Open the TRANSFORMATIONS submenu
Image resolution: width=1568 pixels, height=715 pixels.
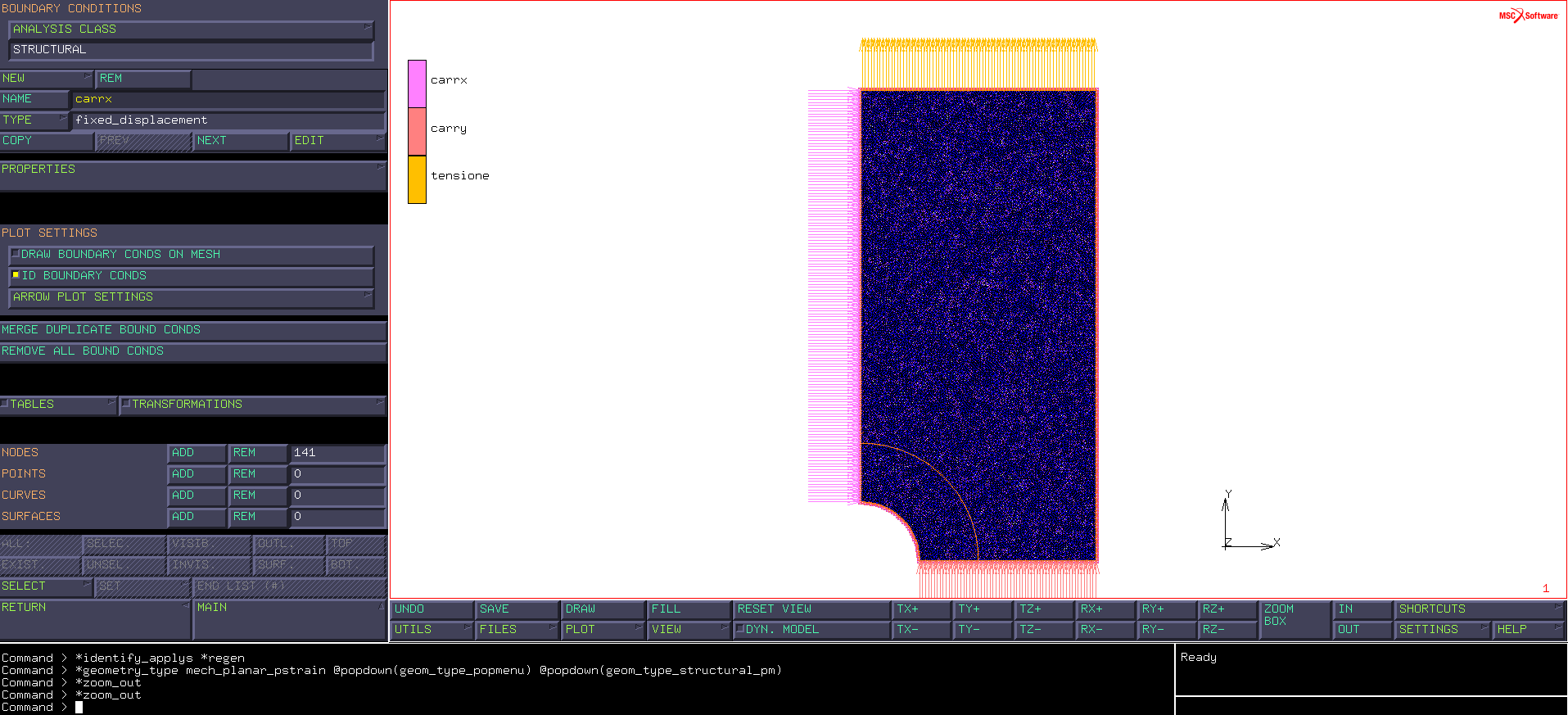(x=253, y=405)
